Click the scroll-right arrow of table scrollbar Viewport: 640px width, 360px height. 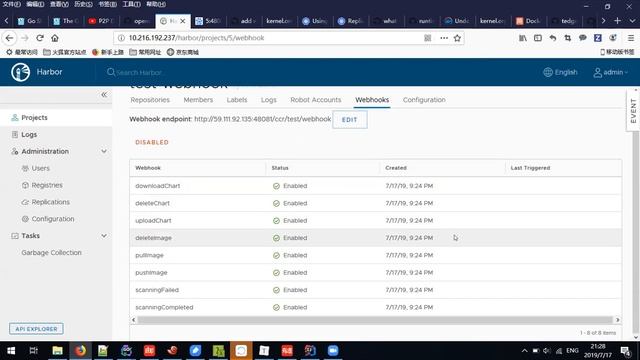pyautogui.click(x=618, y=320)
